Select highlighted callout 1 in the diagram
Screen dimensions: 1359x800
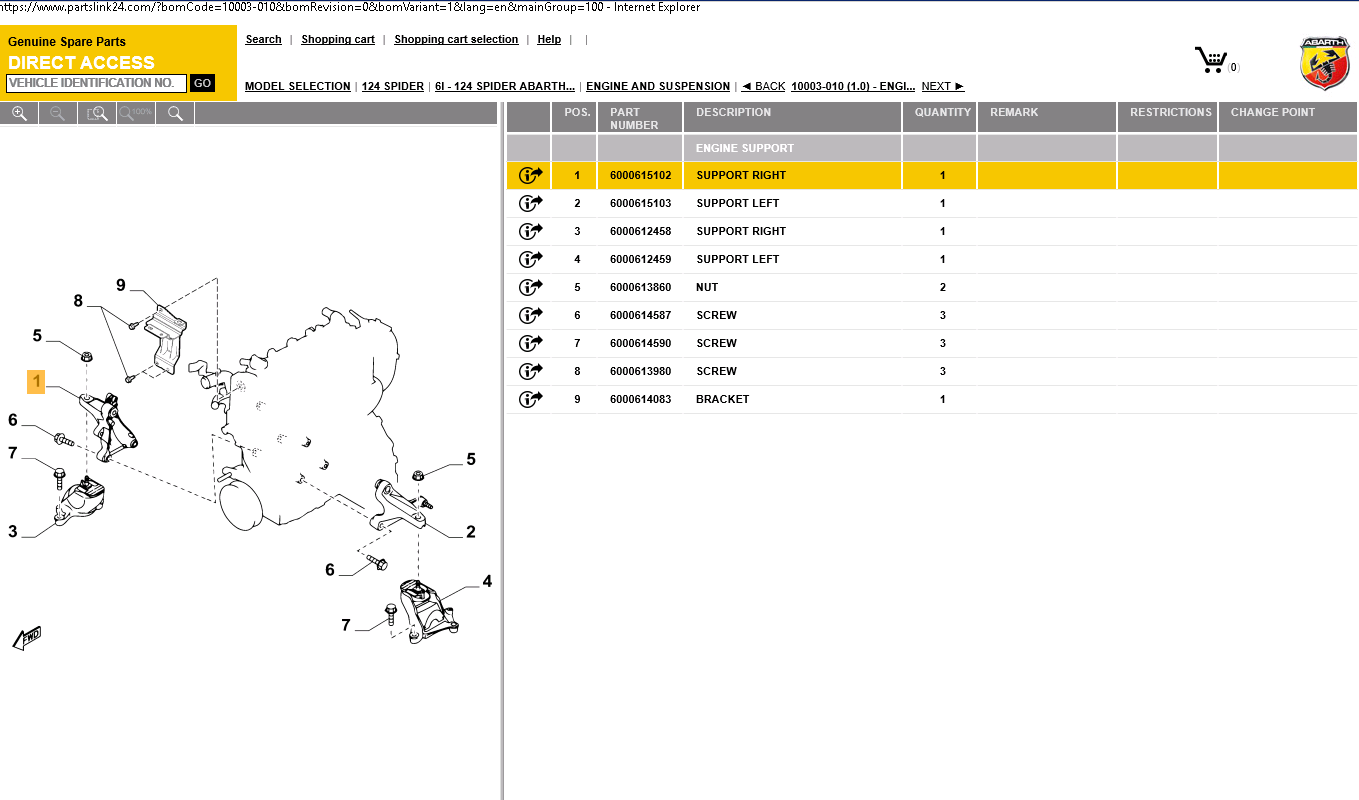pyautogui.click(x=36, y=381)
